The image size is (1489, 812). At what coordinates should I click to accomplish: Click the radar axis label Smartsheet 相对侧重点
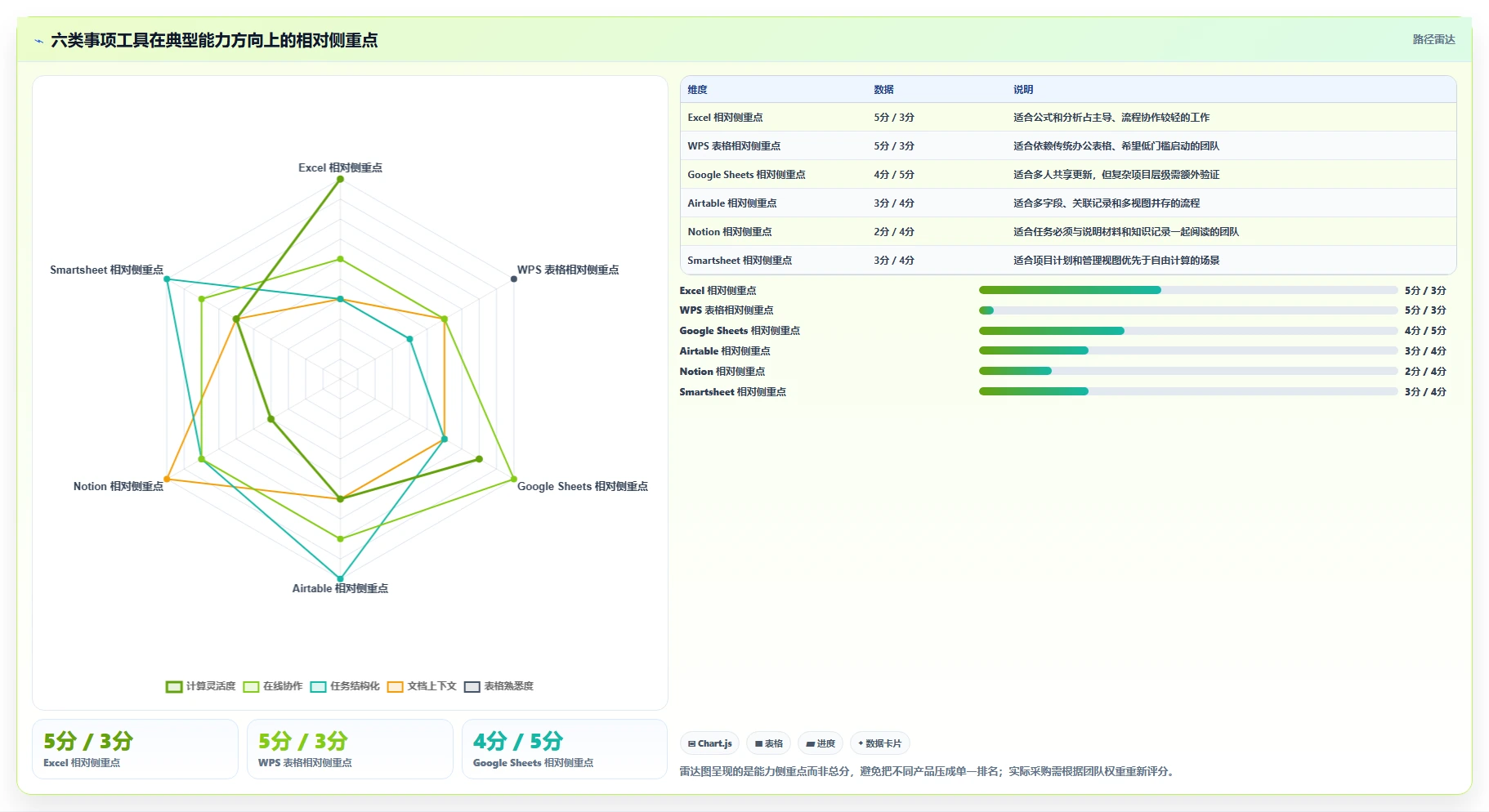tap(107, 270)
